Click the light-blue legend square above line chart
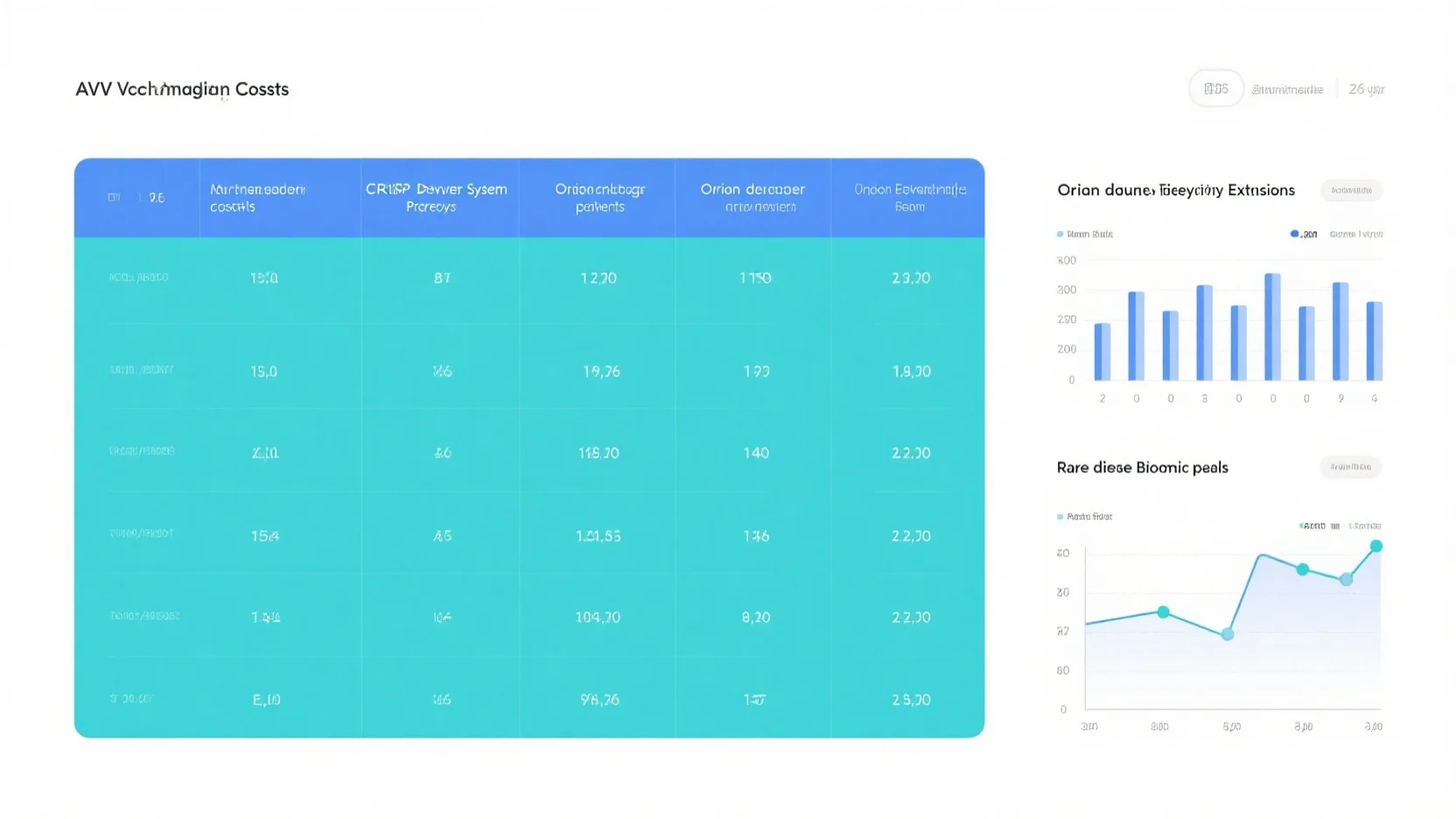 pyautogui.click(x=1060, y=517)
